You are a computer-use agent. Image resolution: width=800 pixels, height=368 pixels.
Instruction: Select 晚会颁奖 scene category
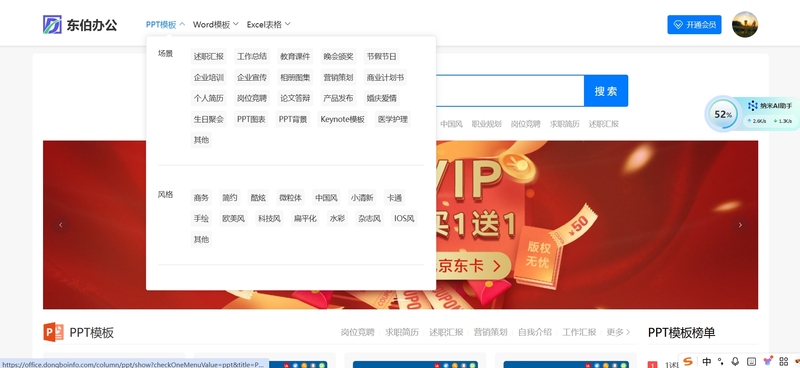click(338, 57)
